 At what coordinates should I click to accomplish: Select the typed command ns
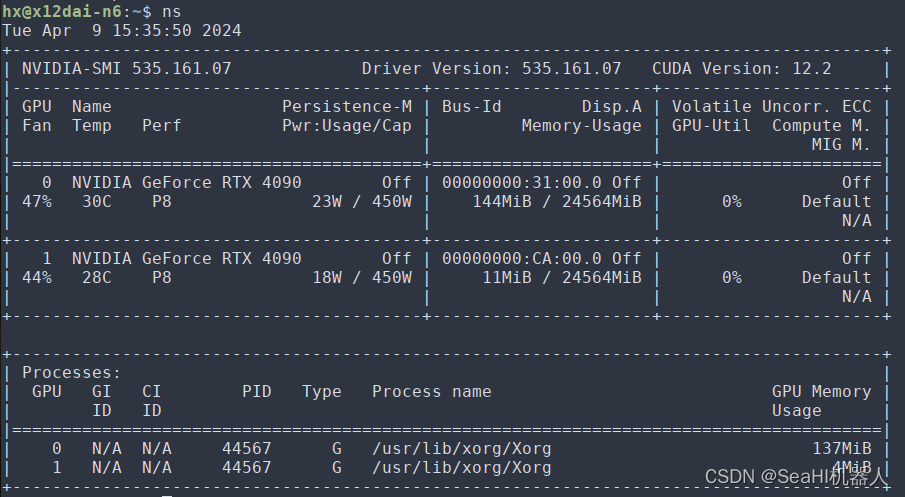point(171,12)
